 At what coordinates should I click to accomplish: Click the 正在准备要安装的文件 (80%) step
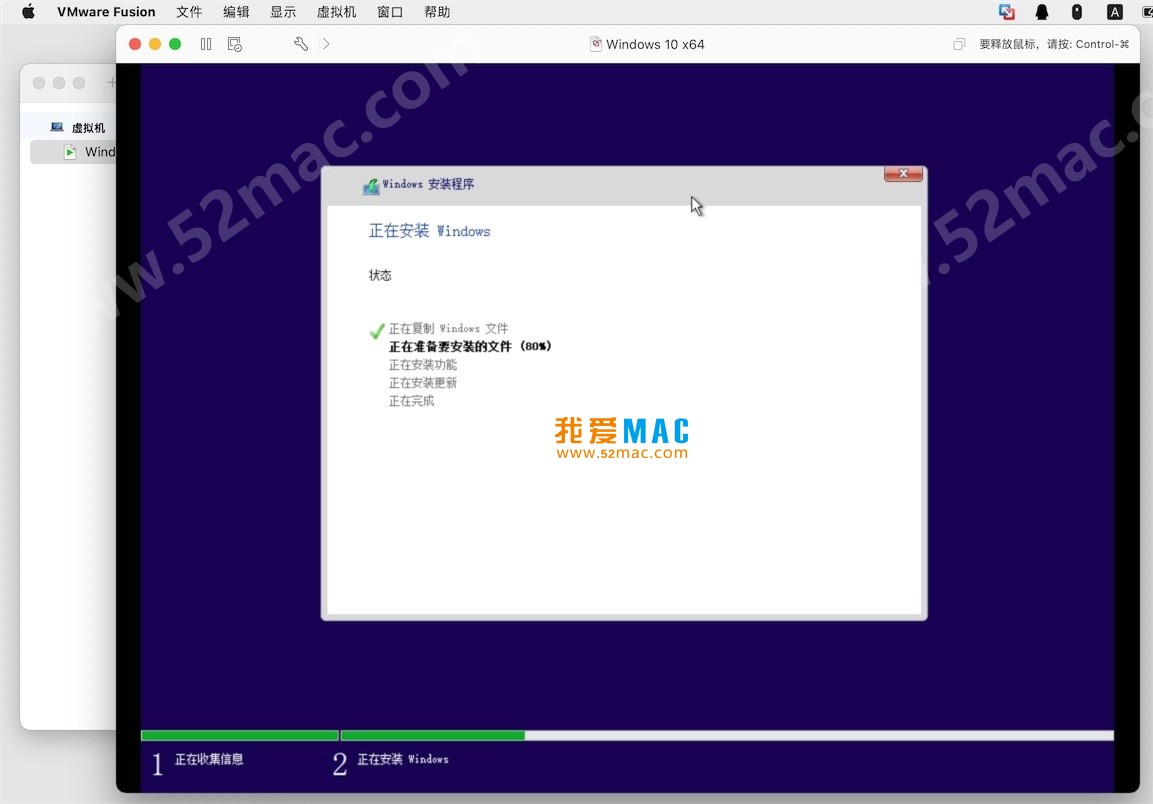pyautogui.click(x=471, y=346)
